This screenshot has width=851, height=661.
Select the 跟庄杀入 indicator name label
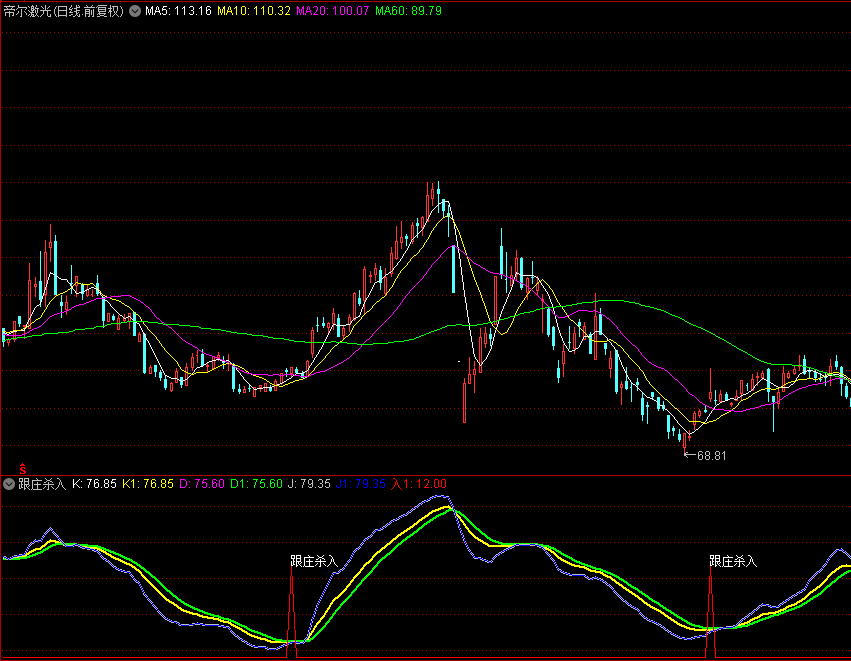tap(42, 484)
